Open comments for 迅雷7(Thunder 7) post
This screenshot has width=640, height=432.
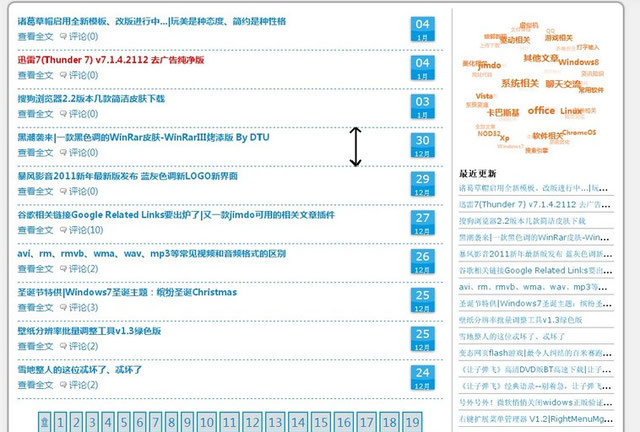coord(79,75)
